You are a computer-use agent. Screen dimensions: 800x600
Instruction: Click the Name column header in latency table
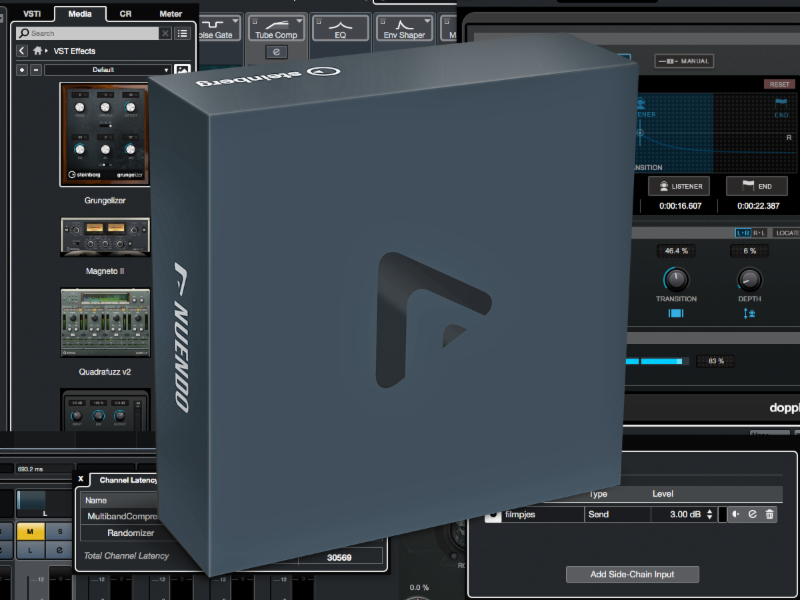[96, 501]
